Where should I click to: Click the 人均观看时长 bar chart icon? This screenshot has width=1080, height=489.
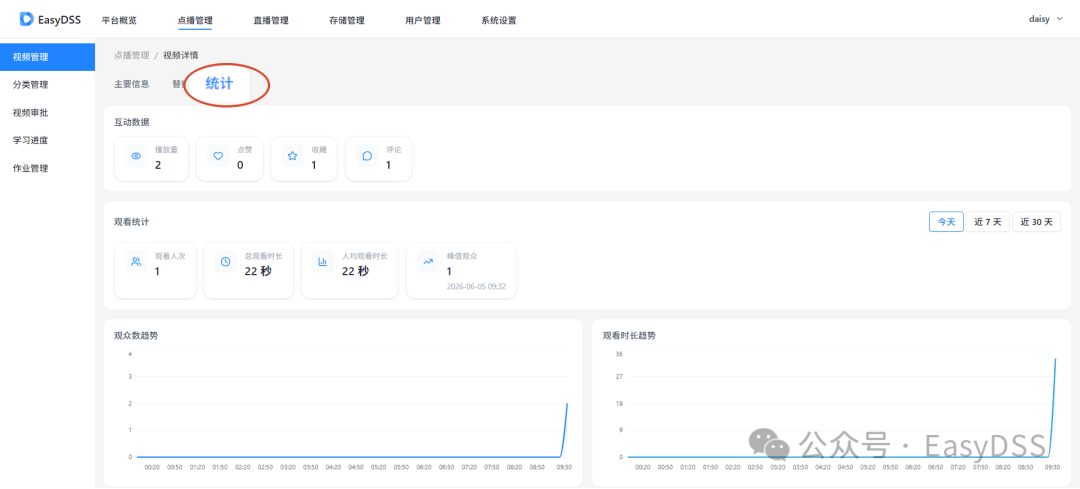pos(322,262)
